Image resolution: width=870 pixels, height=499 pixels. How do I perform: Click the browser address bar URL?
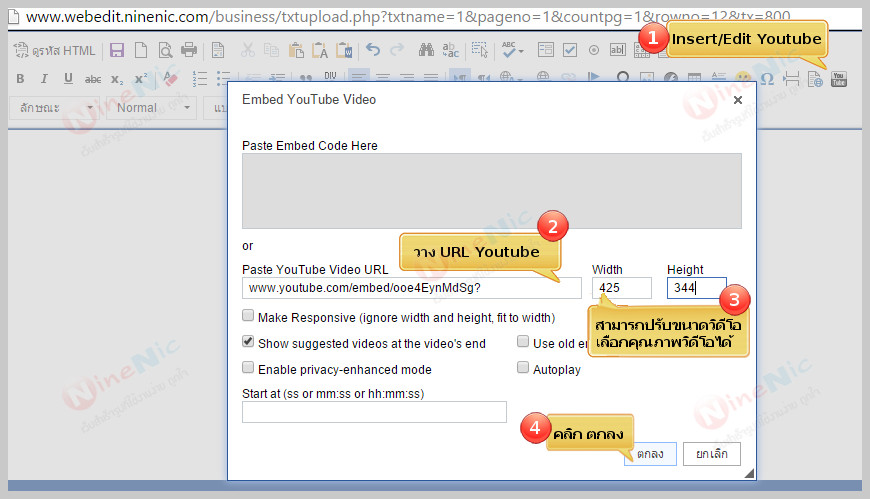pos(408,17)
